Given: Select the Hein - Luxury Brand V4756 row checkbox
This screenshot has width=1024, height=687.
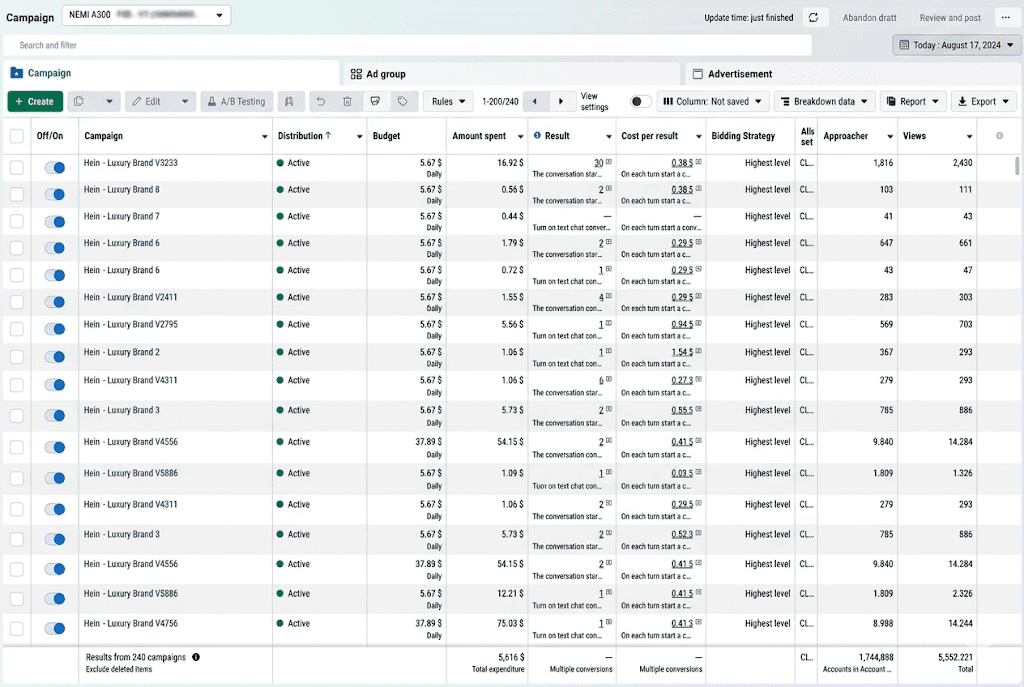Looking at the screenshot, I should click(17, 628).
